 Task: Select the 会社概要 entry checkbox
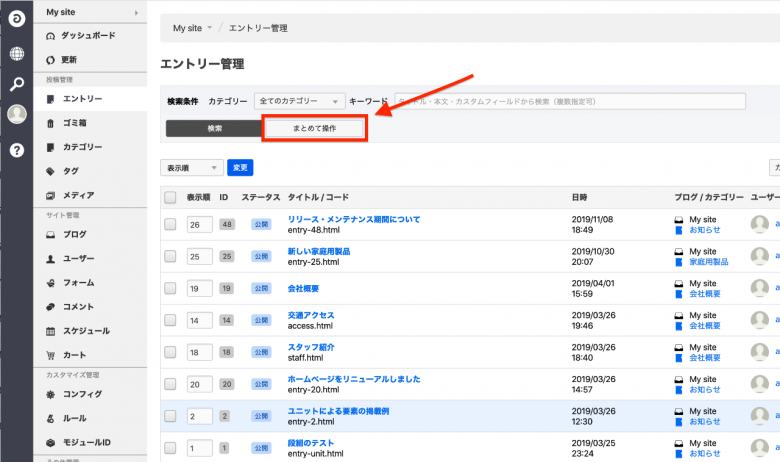(170, 288)
